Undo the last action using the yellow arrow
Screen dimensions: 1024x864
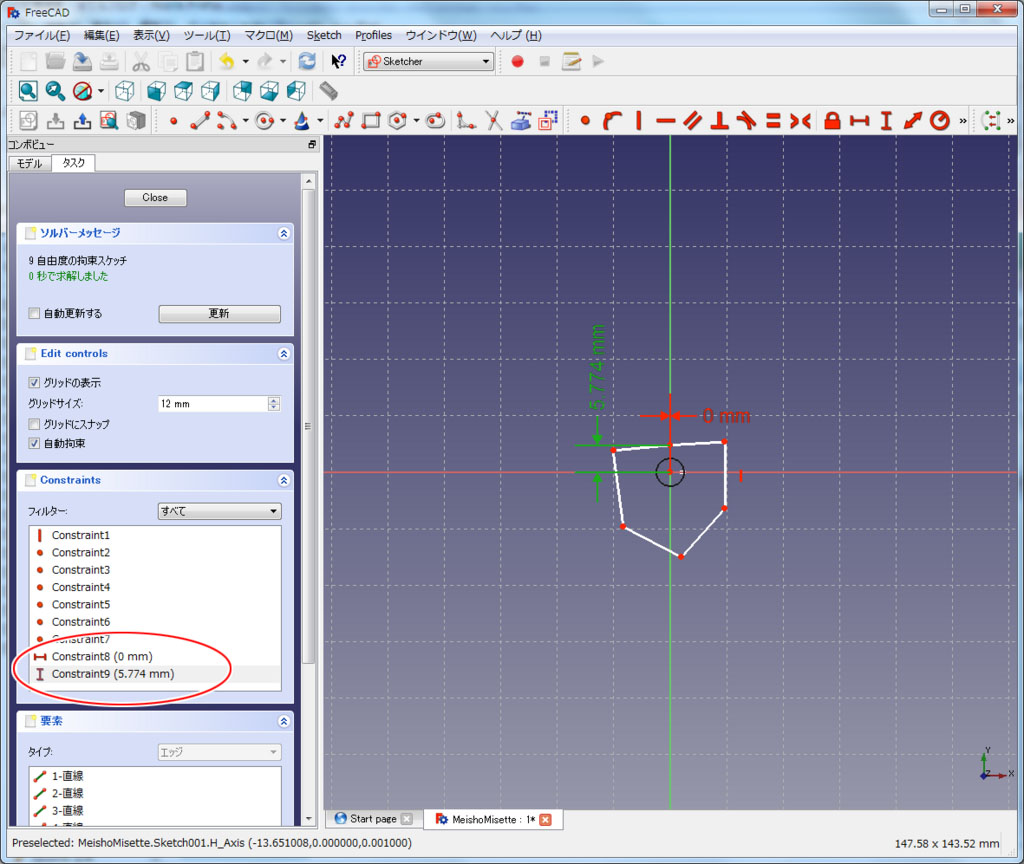[x=227, y=62]
